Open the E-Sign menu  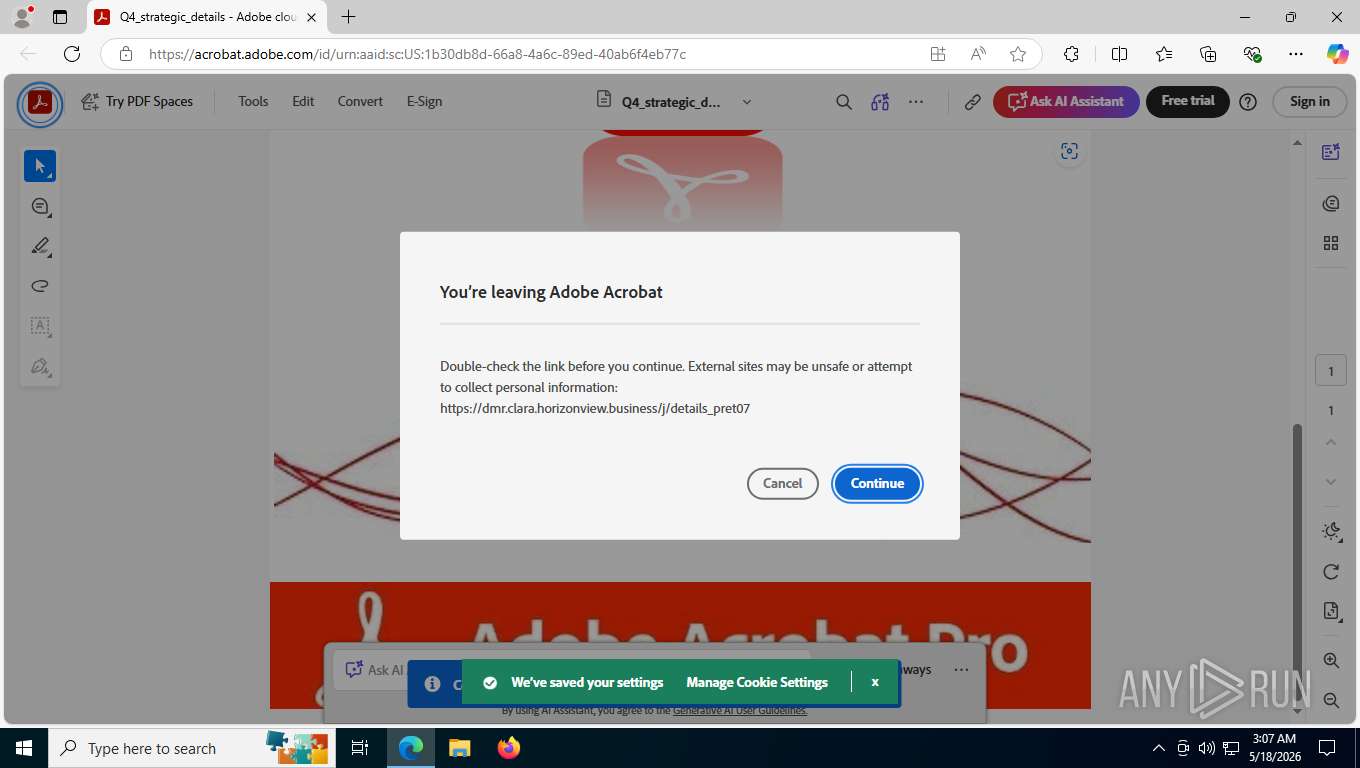(424, 101)
